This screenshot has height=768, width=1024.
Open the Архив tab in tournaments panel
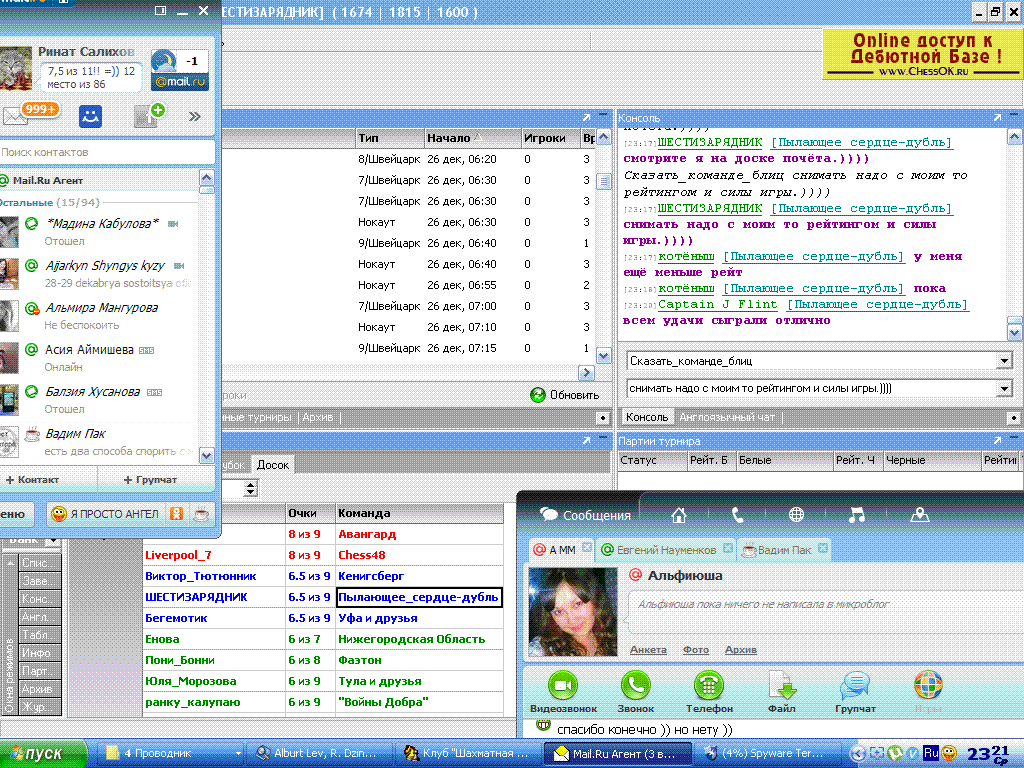(x=318, y=417)
